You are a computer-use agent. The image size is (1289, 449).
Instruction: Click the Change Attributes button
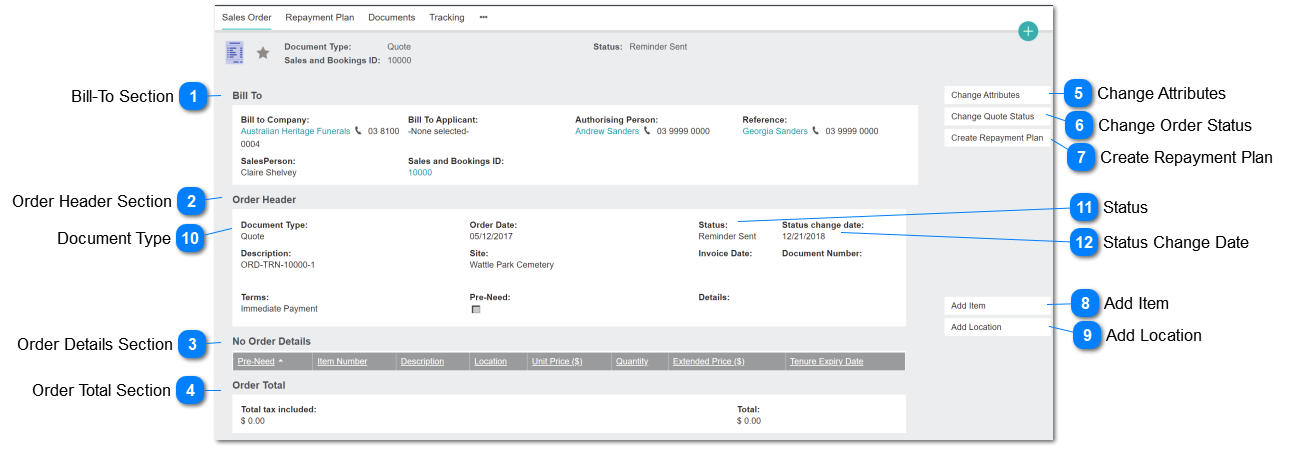coord(997,95)
